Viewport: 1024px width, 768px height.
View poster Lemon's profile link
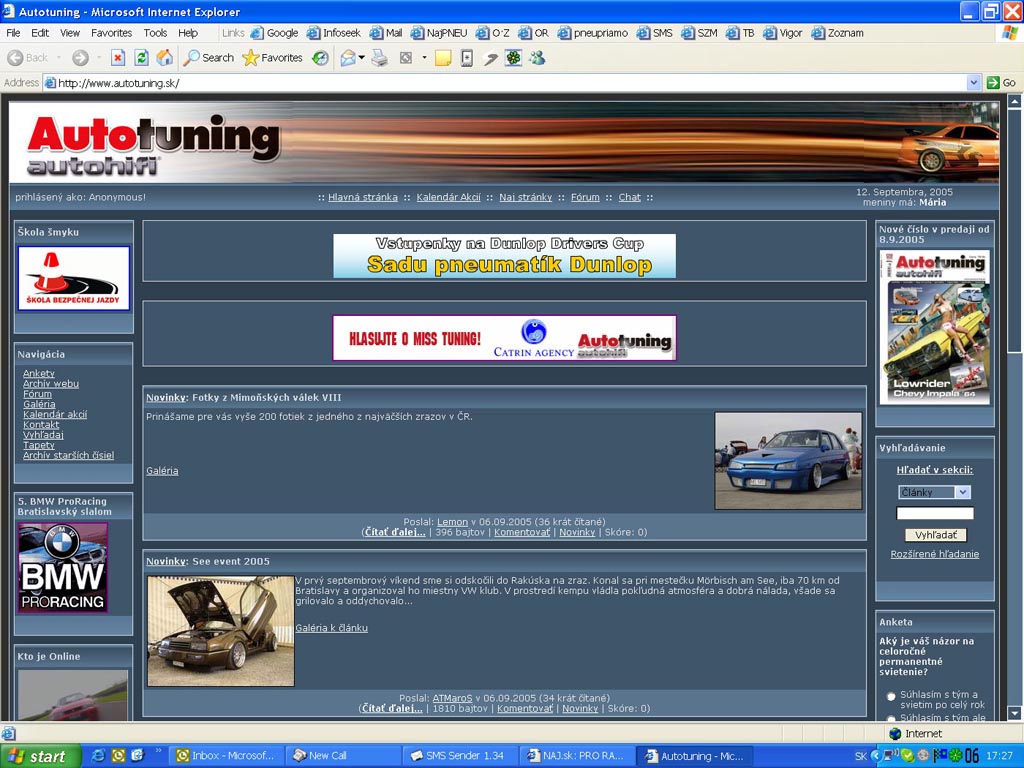(453, 522)
